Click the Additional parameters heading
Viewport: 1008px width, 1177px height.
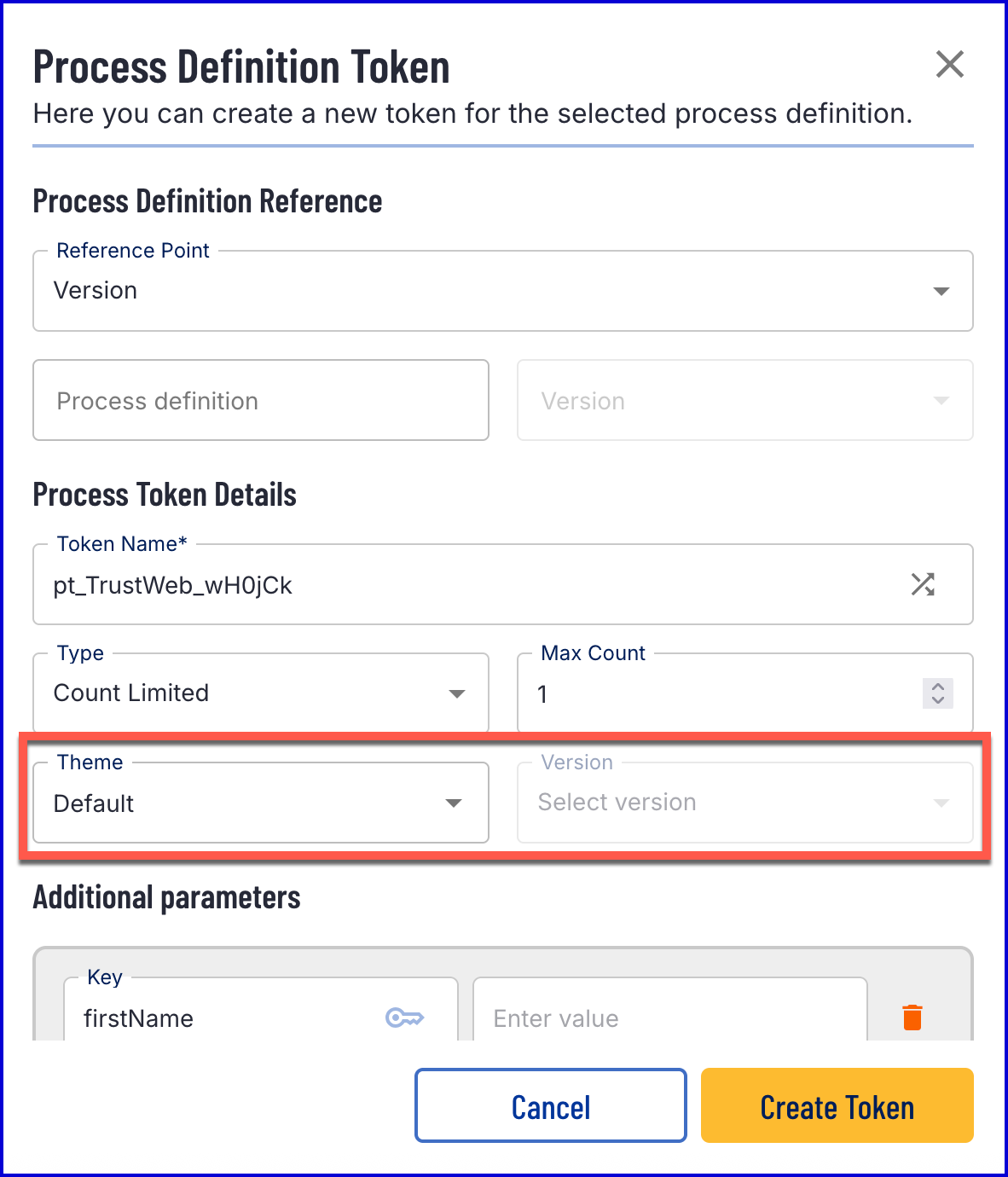166,897
